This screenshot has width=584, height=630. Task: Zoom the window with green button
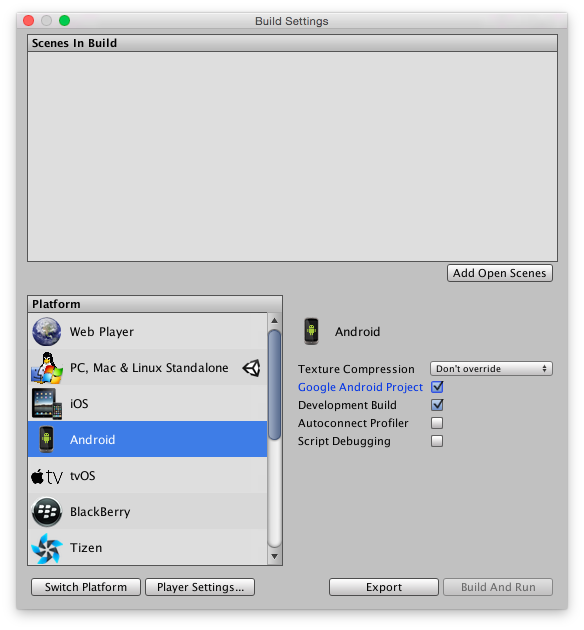[x=64, y=20]
